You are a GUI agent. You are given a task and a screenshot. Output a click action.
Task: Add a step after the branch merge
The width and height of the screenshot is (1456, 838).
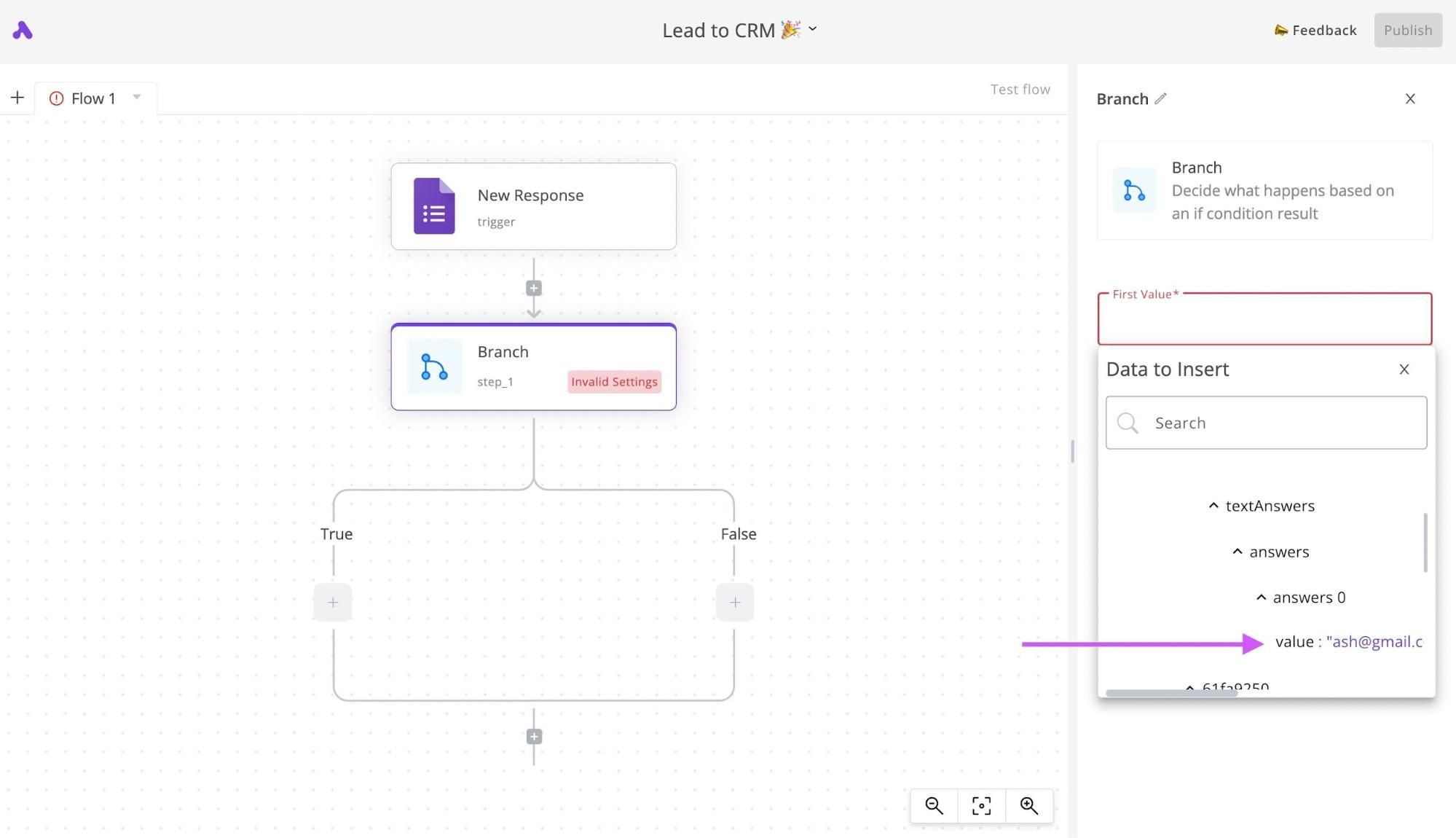[534, 737]
